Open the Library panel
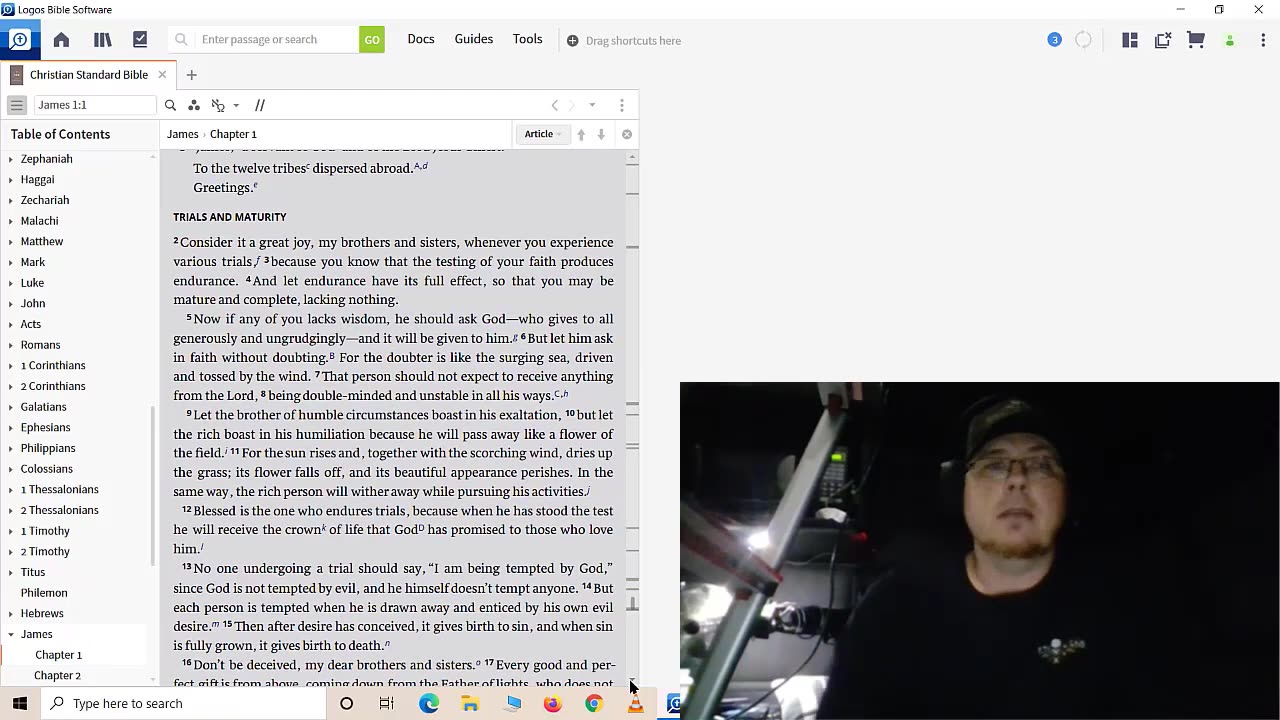1280x720 pixels. click(x=102, y=40)
